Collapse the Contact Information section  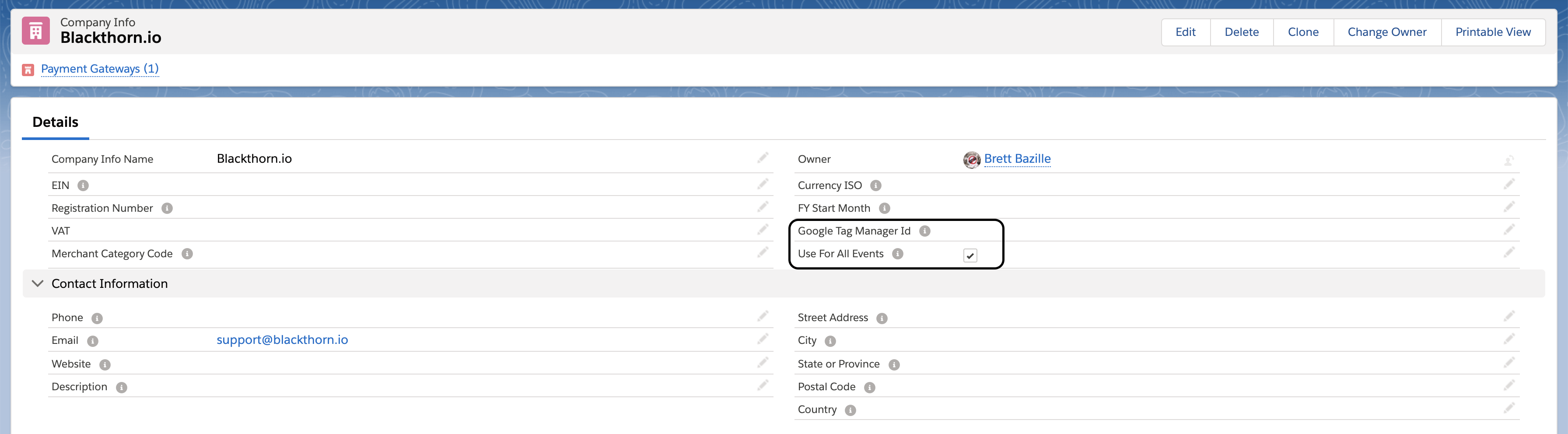[x=37, y=283]
